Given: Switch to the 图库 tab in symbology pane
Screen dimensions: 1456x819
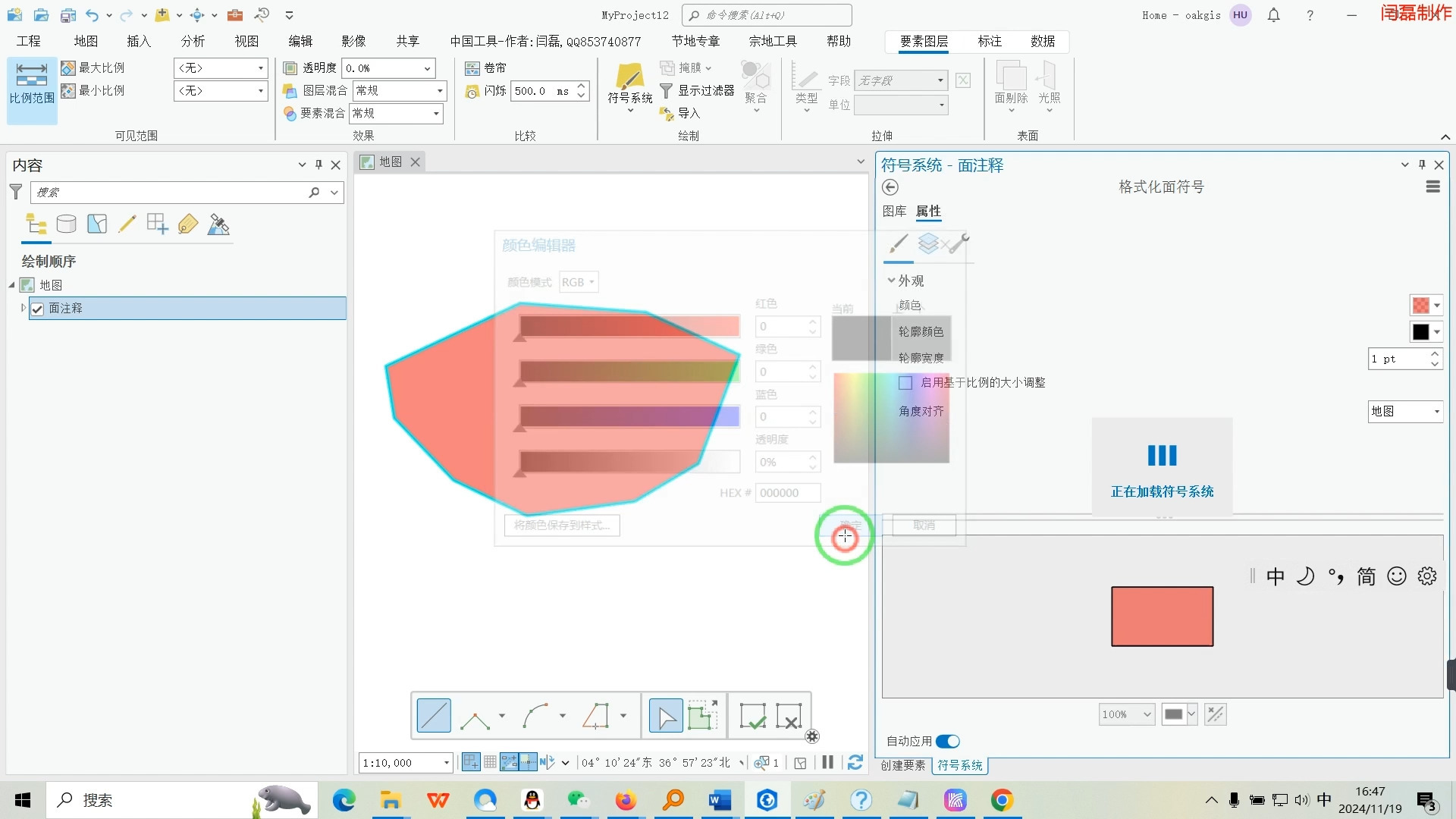Looking at the screenshot, I should pos(895,212).
